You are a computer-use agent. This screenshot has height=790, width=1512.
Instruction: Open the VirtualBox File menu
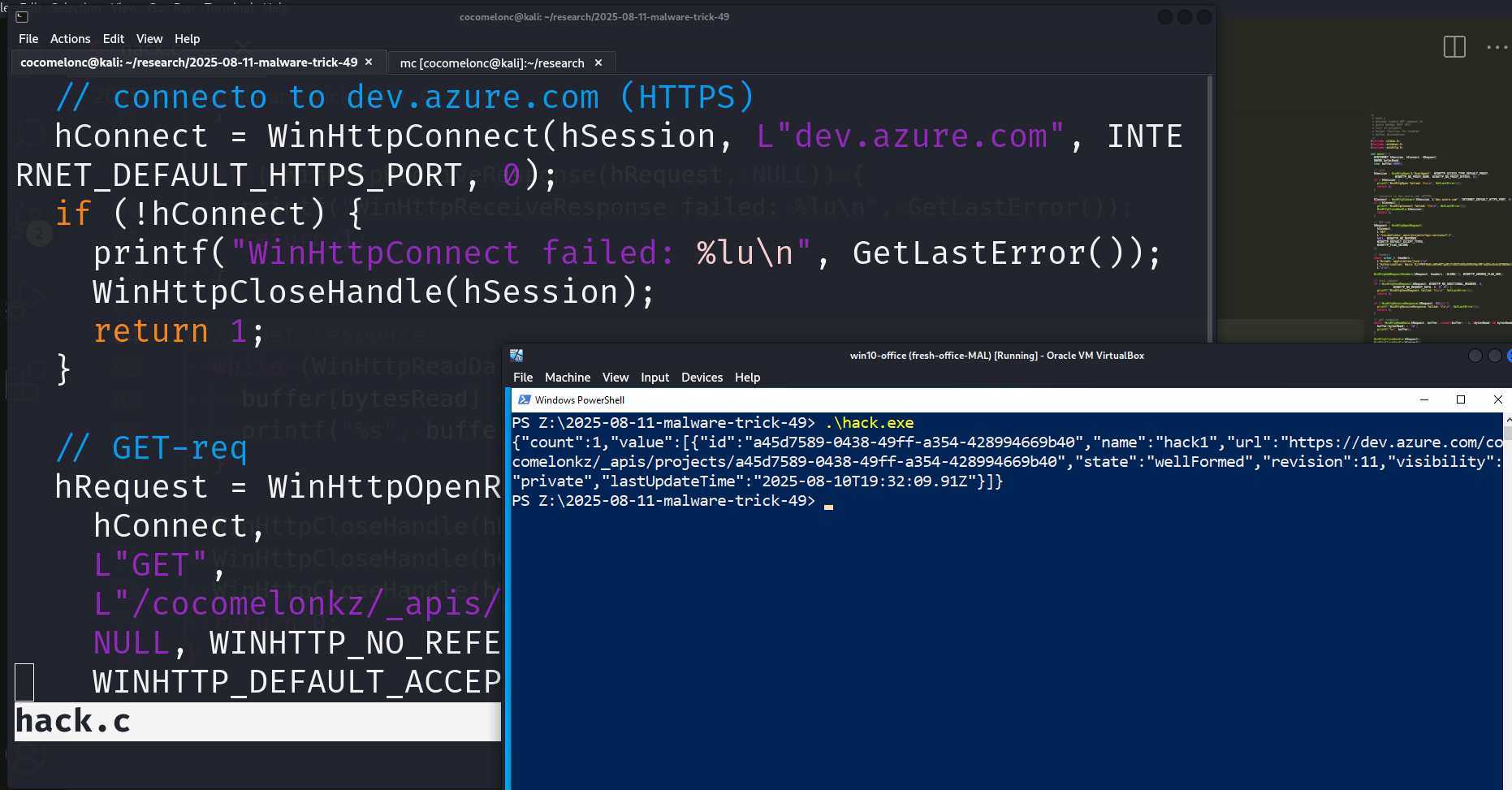(523, 378)
